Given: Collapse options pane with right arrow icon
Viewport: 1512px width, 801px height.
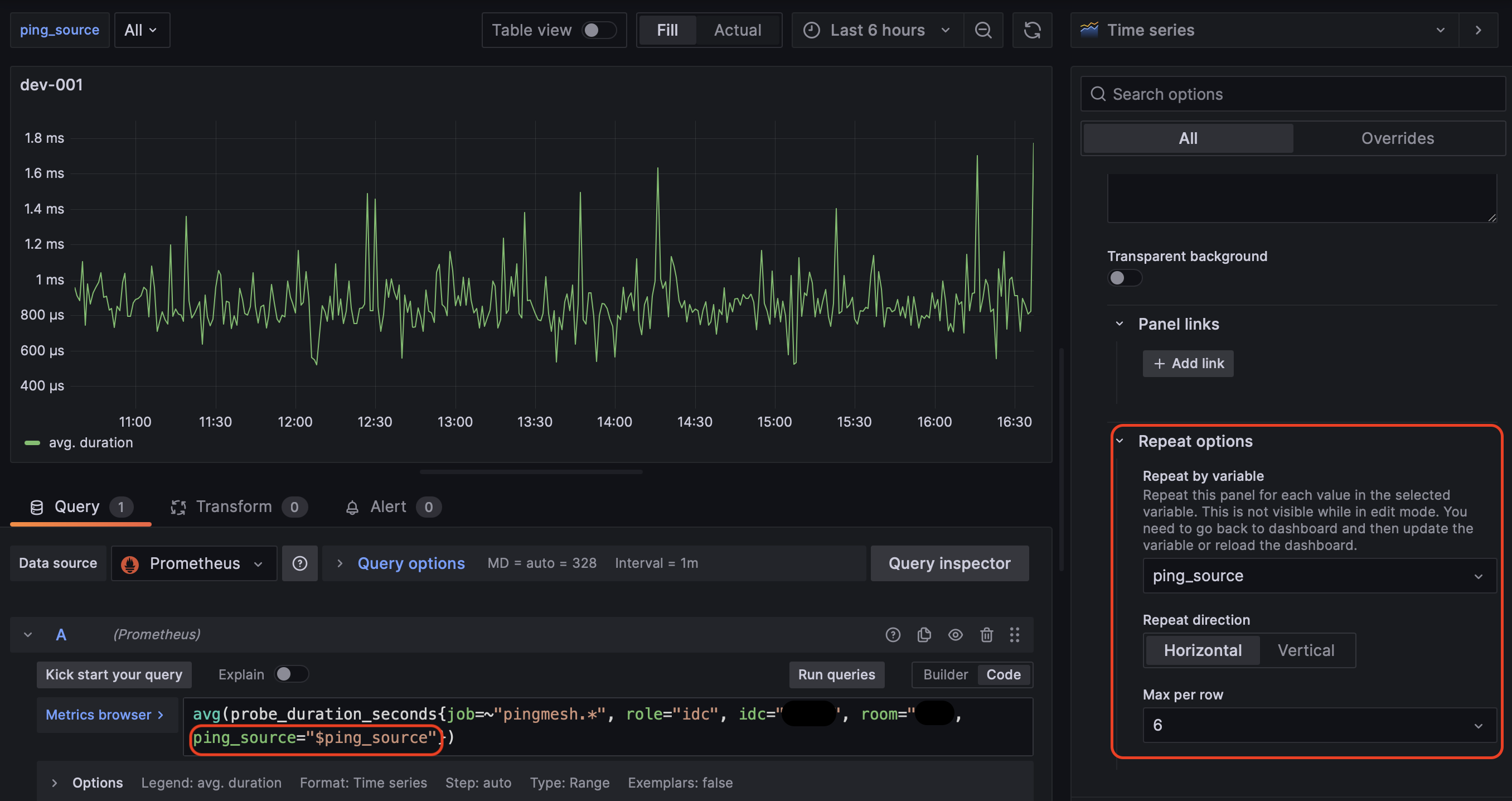Looking at the screenshot, I should pyautogui.click(x=1478, y=30).
